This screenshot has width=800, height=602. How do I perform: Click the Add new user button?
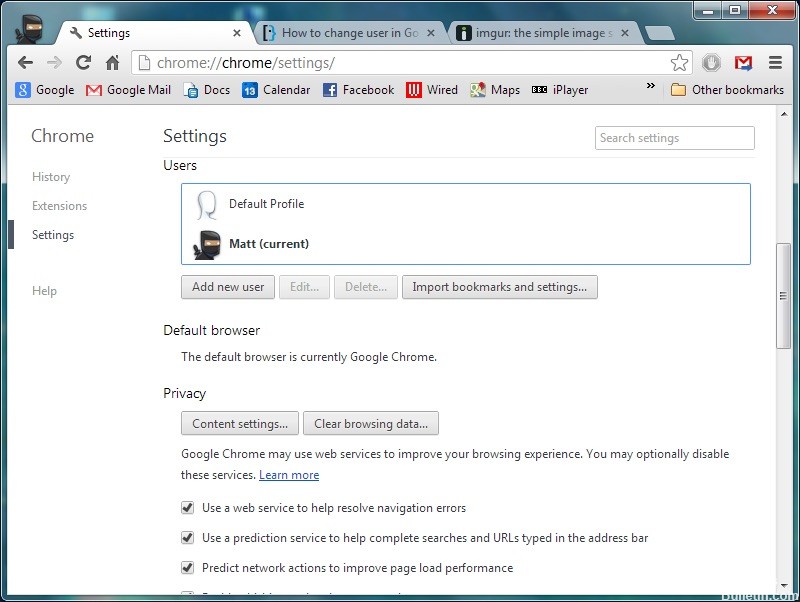pyautogui.click(x=228, y=287)
